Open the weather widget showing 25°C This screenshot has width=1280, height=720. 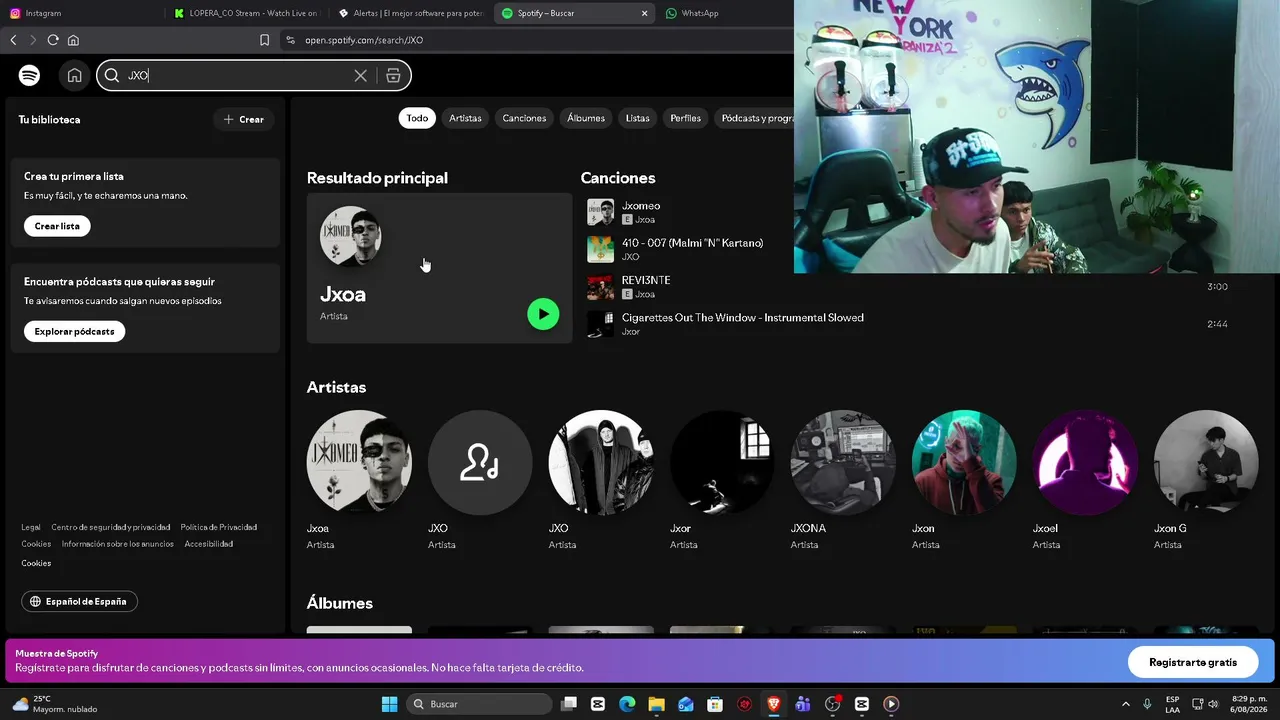(55, 704)
